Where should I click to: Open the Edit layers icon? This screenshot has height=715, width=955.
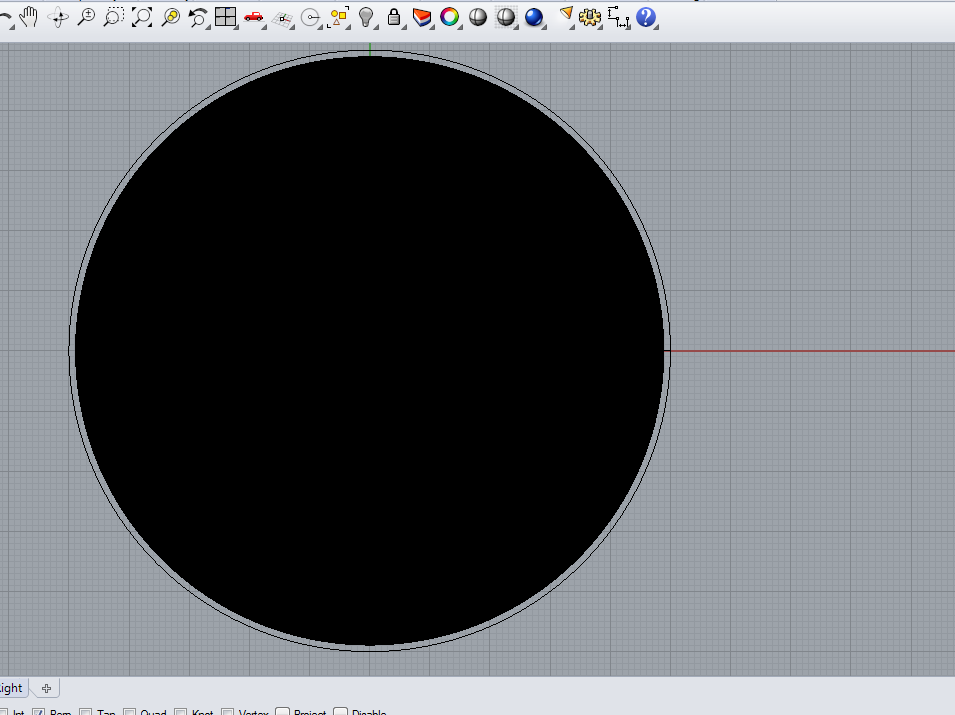(421, 17)
